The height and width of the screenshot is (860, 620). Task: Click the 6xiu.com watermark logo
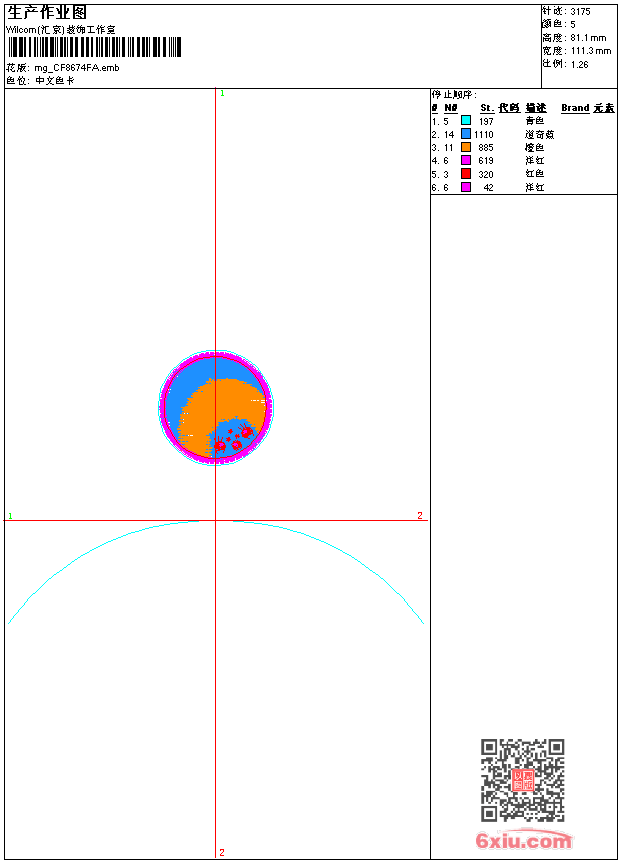point(523,841)
